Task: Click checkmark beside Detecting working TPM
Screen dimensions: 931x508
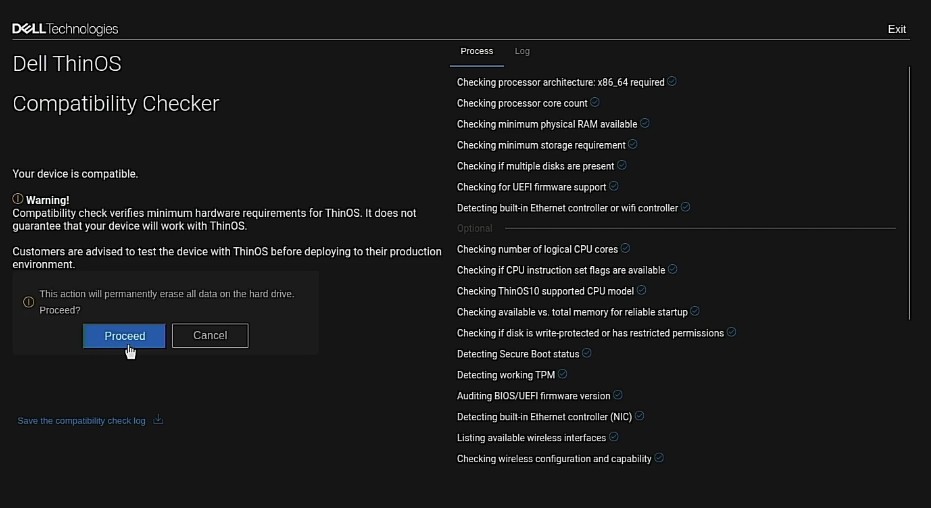Action: pos(563,375)
